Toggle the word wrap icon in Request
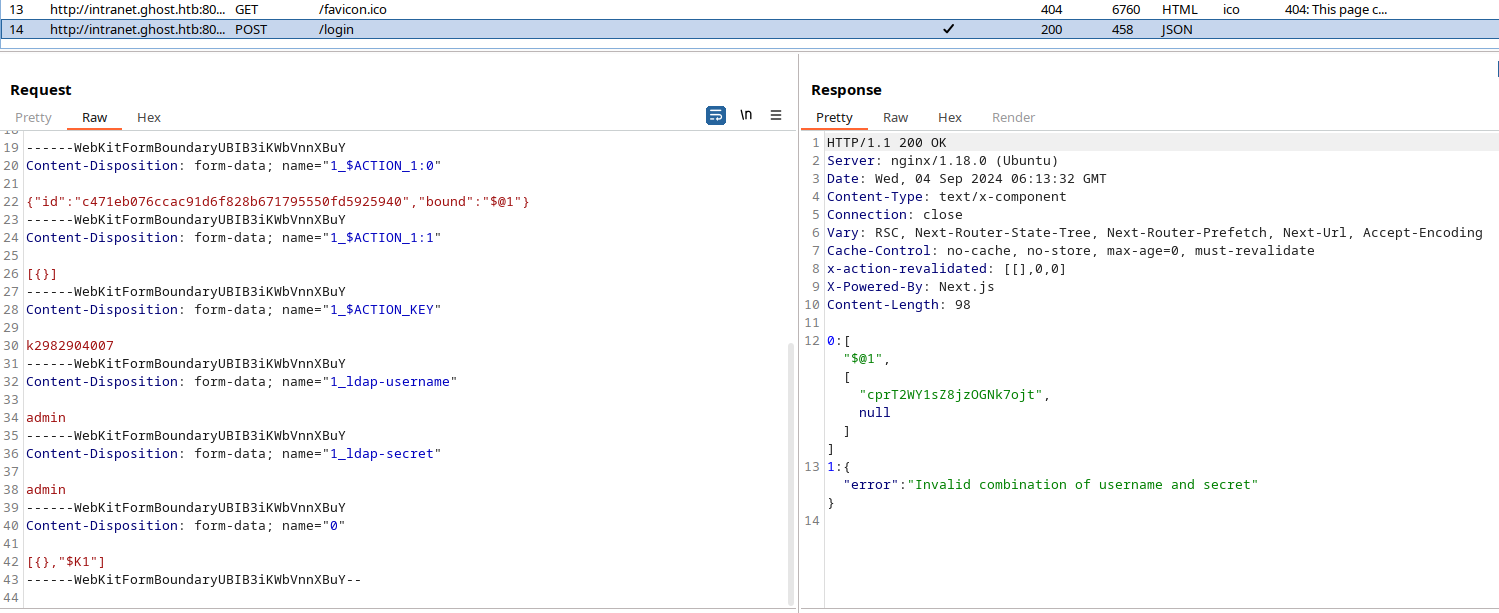The width and height of the screenshot is (1499, 613). (x=716, y=116)
